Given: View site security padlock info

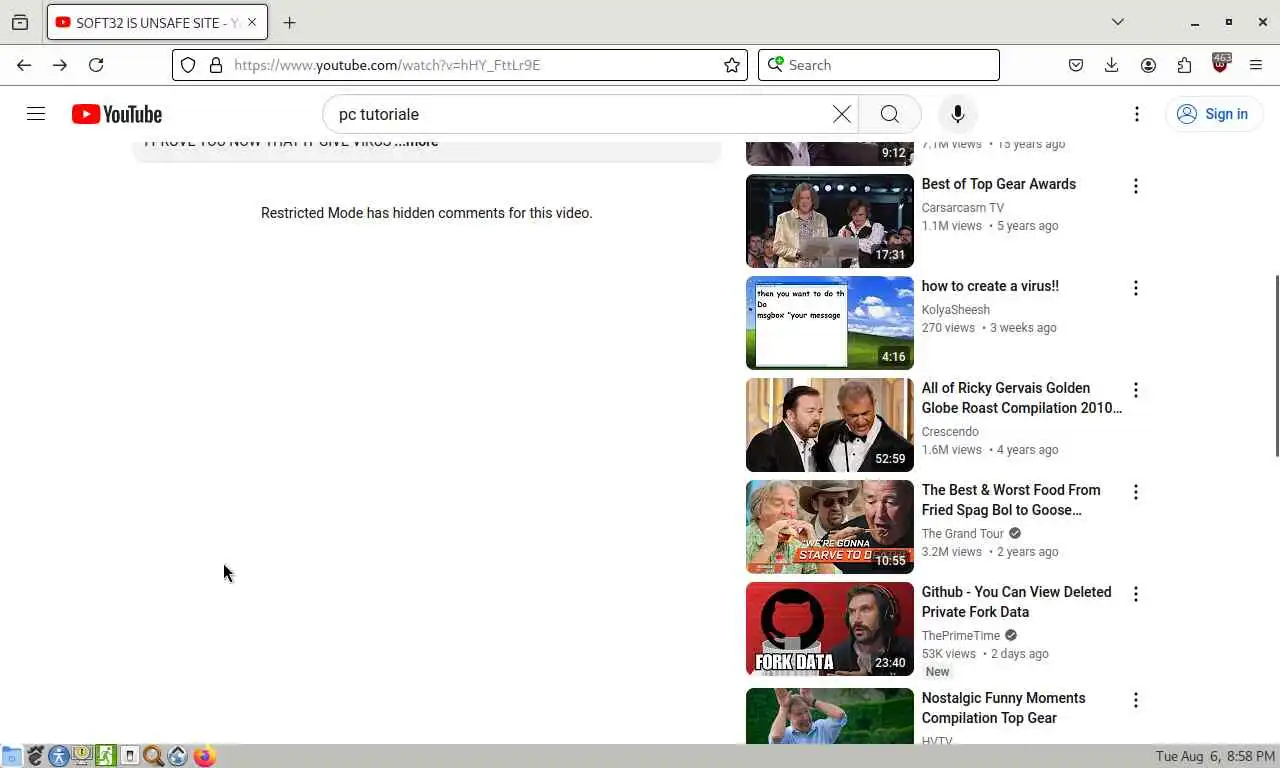Looking at the screenshot, I should pos(215,65).
